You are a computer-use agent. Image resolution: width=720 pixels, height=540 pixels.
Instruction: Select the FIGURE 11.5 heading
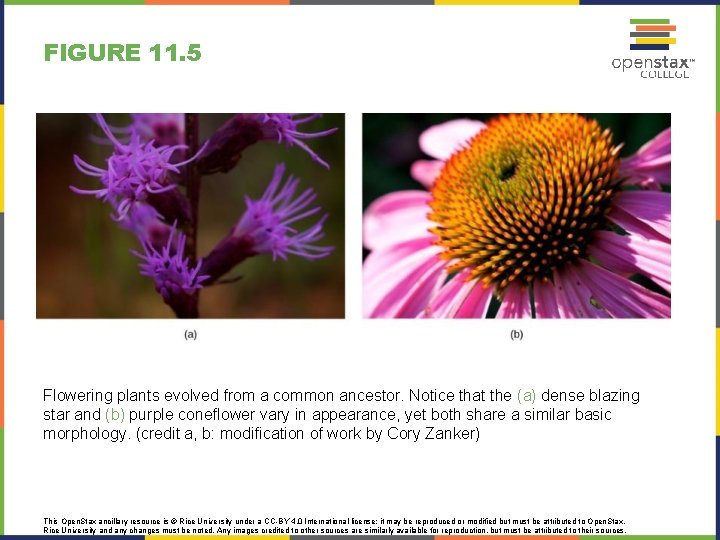pyautogui.click(x=123, y=52)
